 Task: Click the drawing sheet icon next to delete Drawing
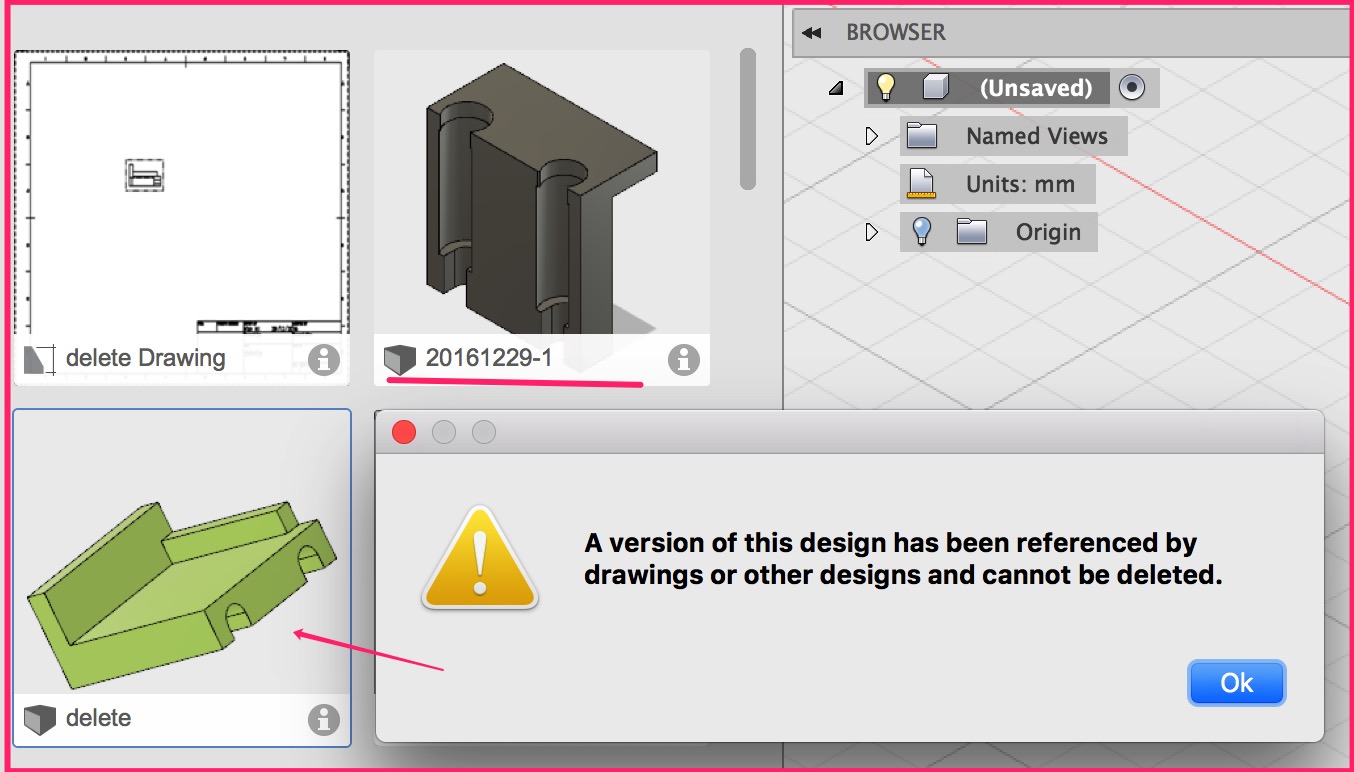tap(38, 358)
